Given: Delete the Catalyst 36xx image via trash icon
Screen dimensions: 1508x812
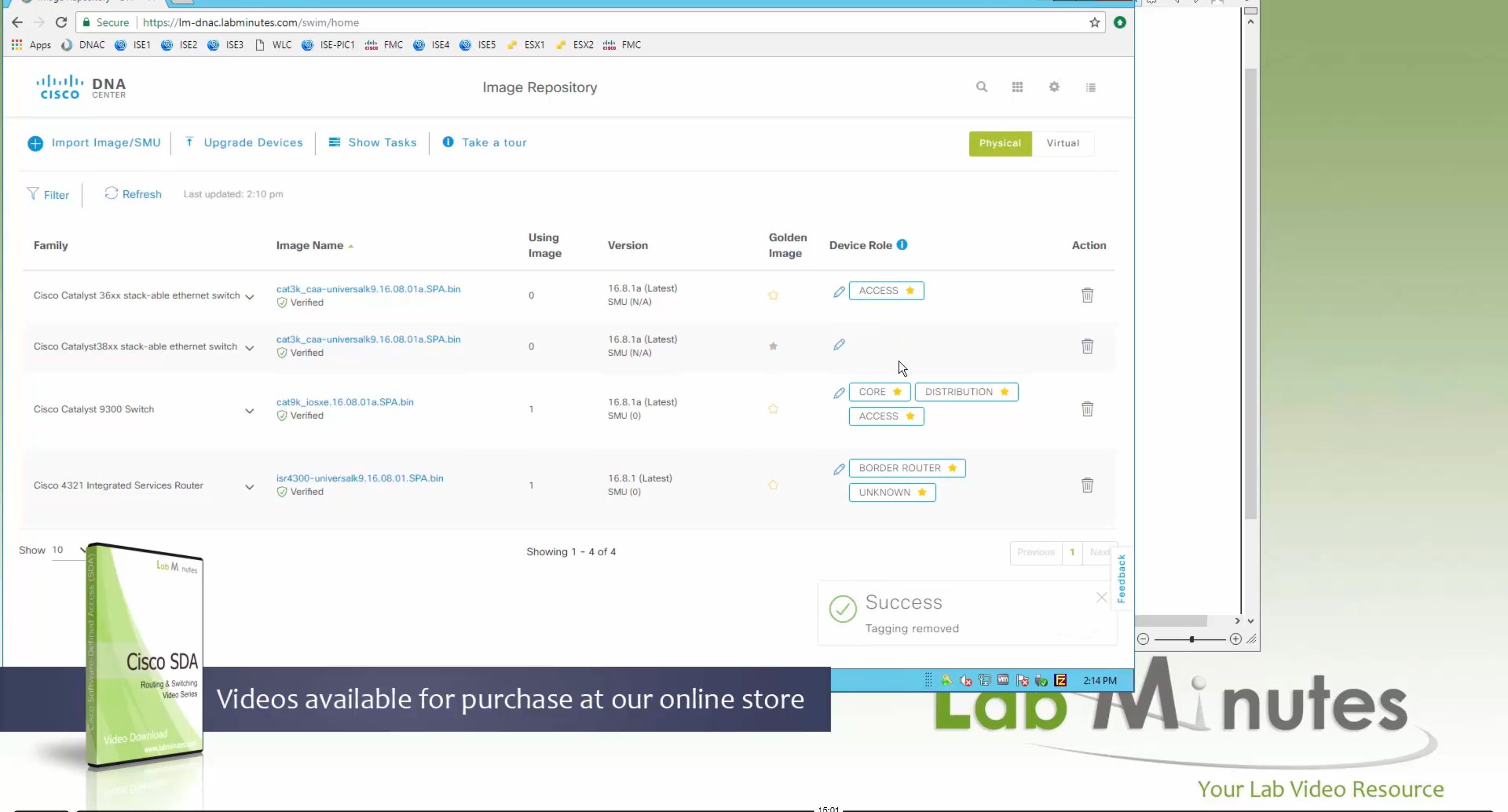Looking at the screenshot, I should [1087, 295].
